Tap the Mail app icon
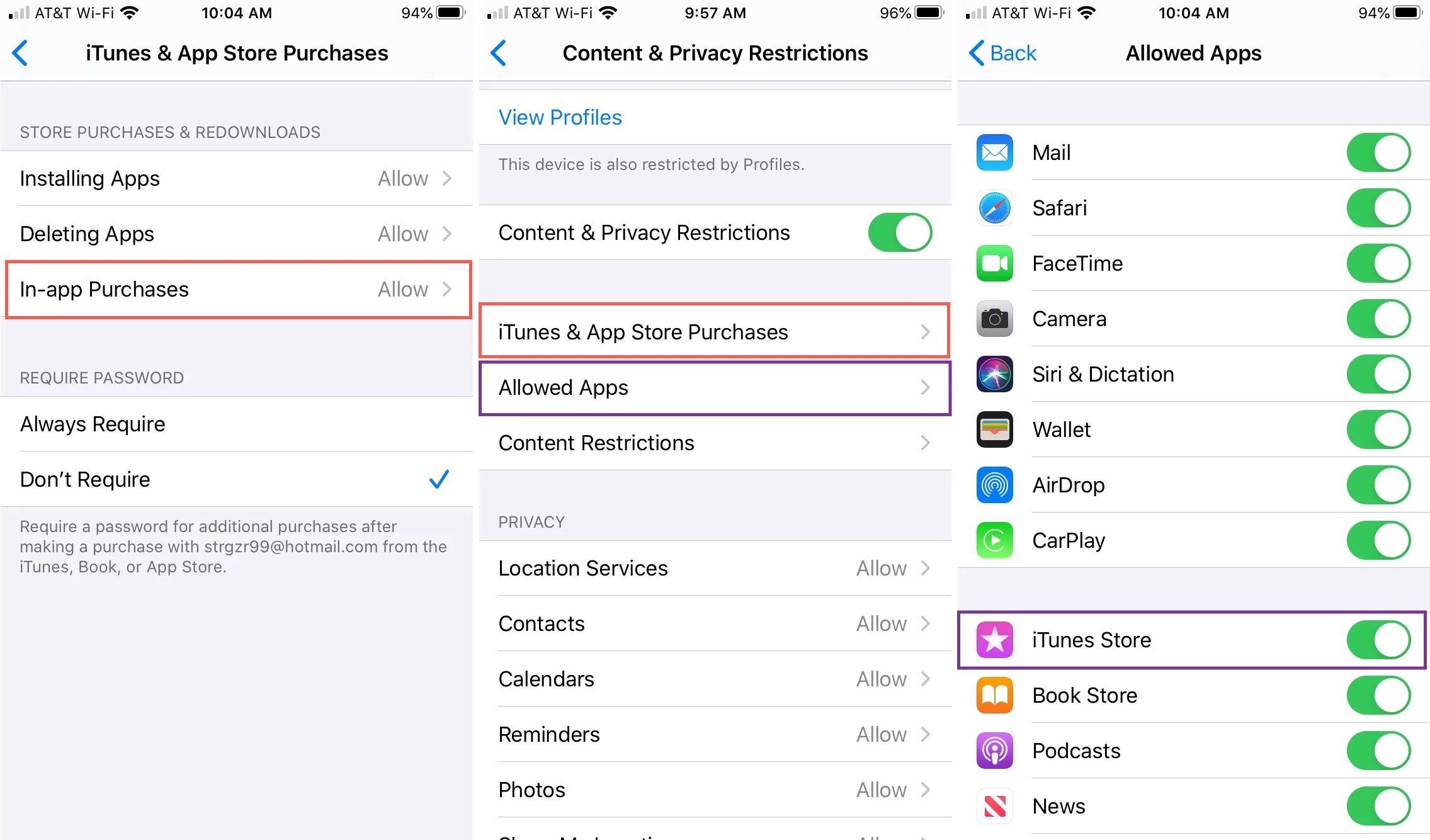The width and height of the screenshot is (1430, 840). pyautogui.click(x=994, y=152)
